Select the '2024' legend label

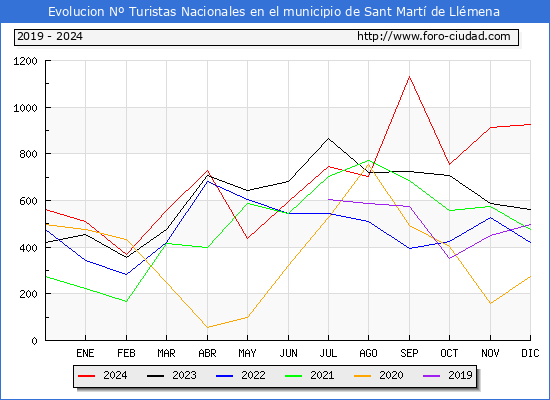click(x=115, y=375)
